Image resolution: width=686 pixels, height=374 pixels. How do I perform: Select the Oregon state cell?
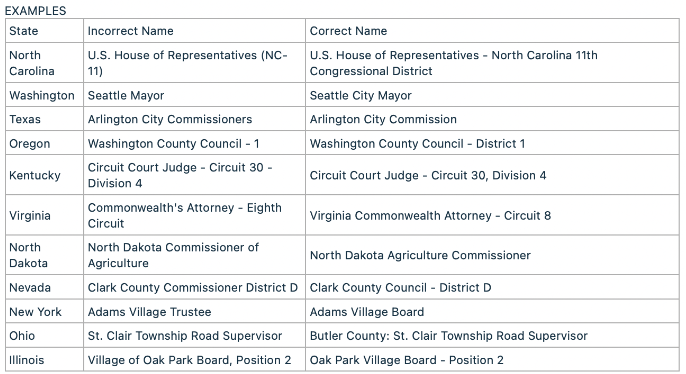pyautogui.click(x=44, y=143)
